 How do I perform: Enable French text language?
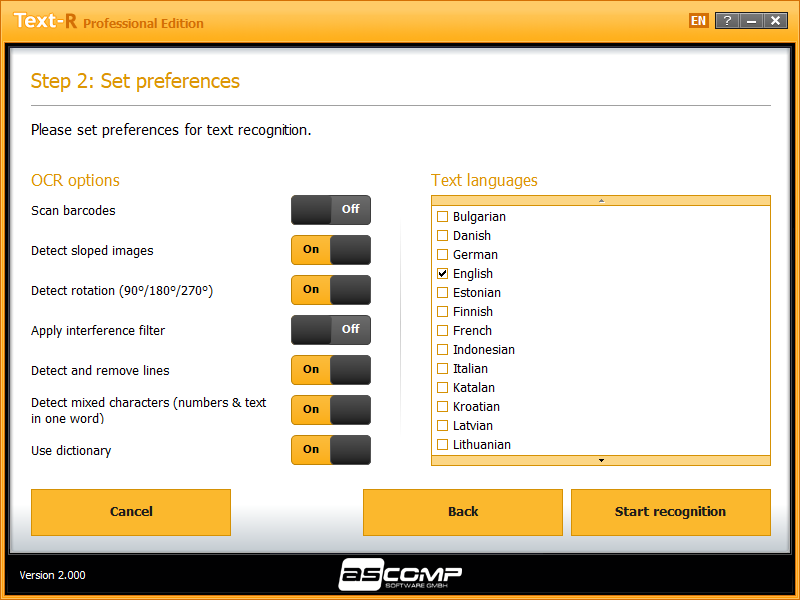[x=442, y=330]
